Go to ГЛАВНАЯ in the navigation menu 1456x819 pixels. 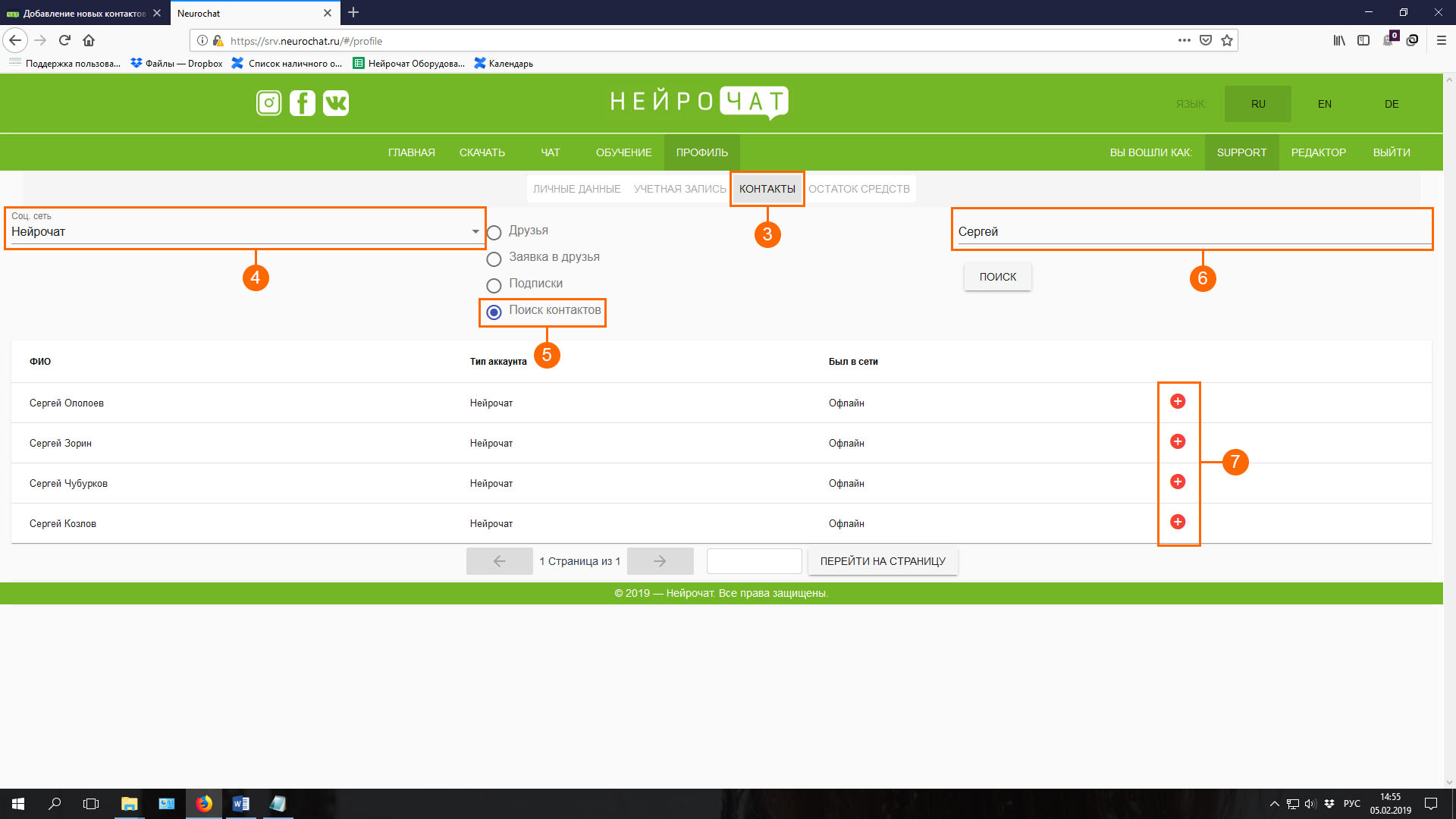point(412,152)
